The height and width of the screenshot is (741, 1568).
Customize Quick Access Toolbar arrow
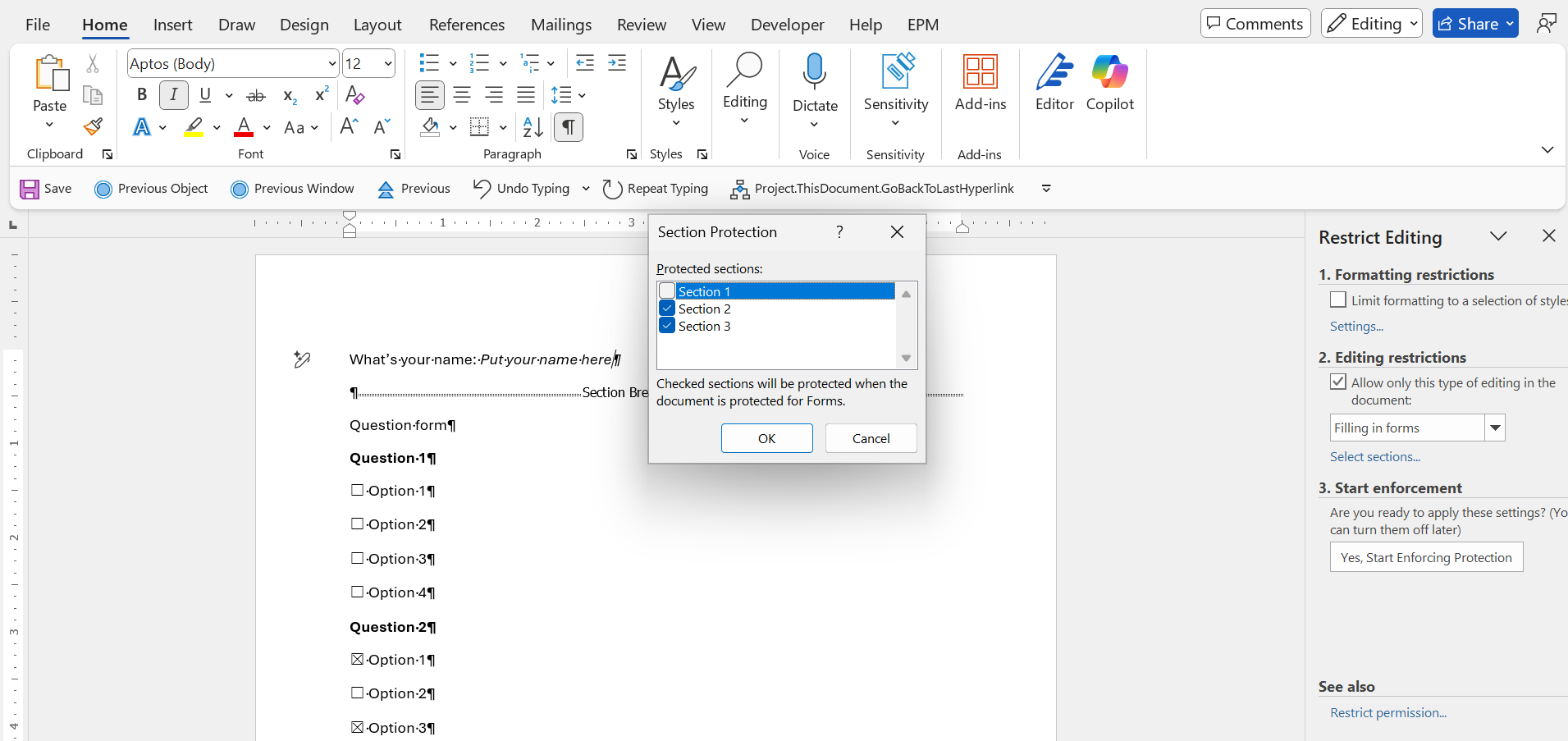tap(1046, 189)
